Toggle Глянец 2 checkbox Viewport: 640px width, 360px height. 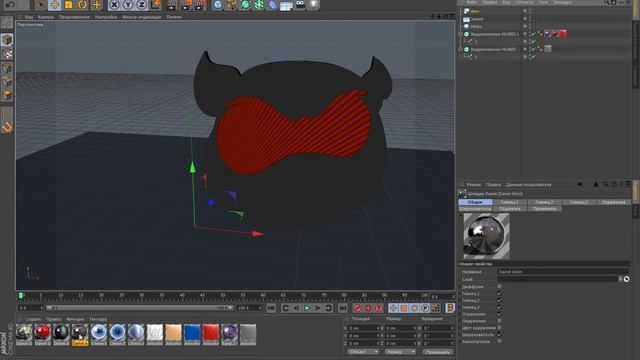point(499,300)
